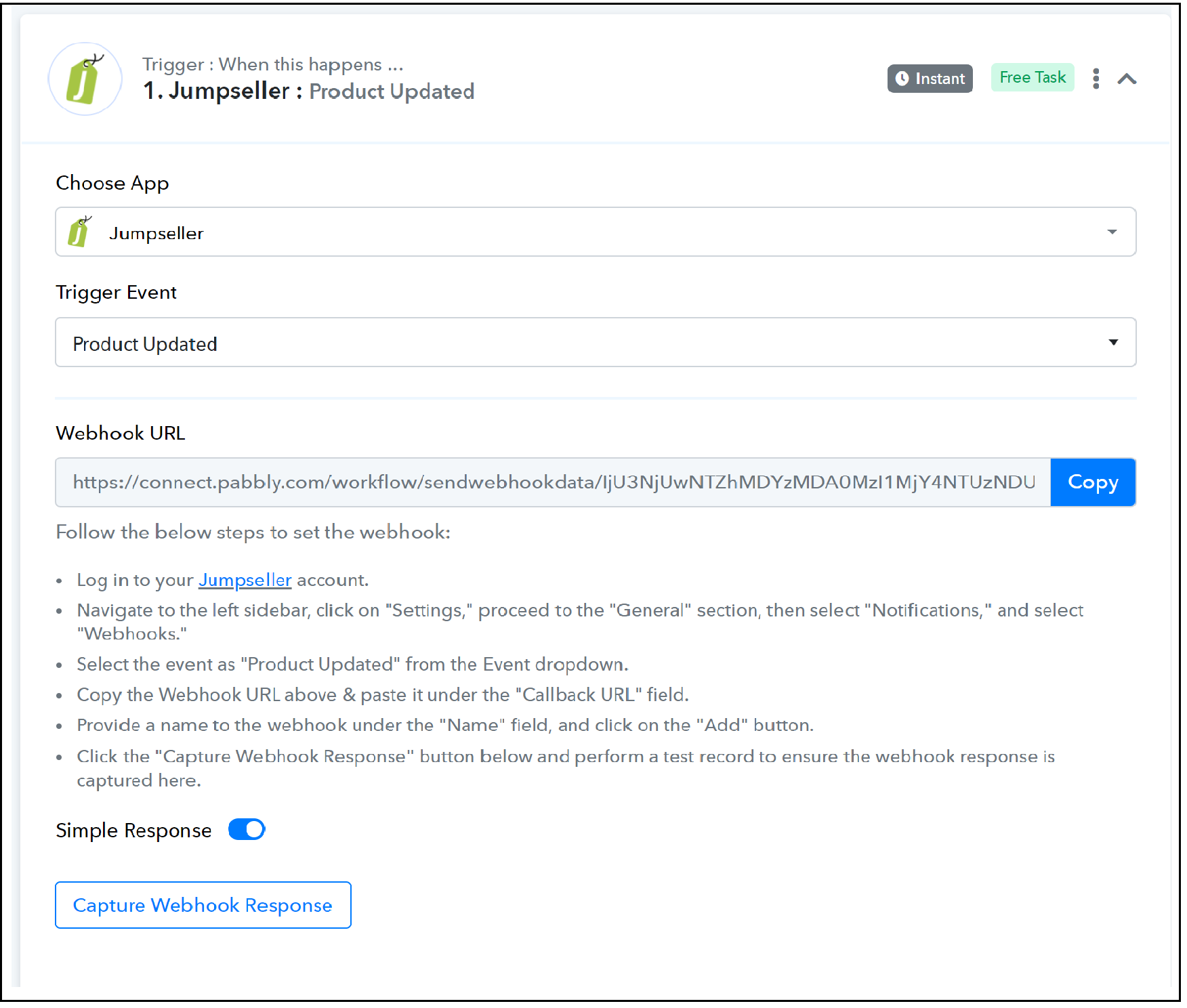Click the Capture Webhook Response button
This screenshot has height=1008, width=1187.
click(203, 905)
